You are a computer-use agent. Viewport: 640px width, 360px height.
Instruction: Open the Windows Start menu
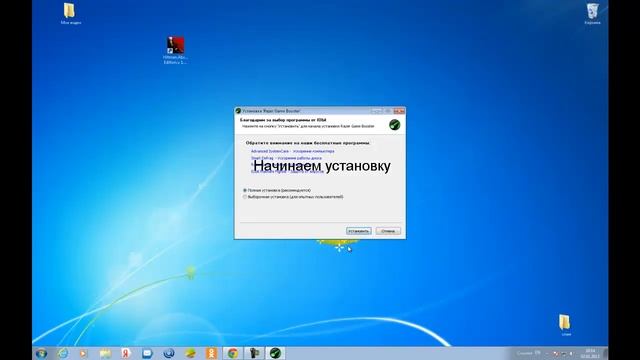tap(41, 353)
